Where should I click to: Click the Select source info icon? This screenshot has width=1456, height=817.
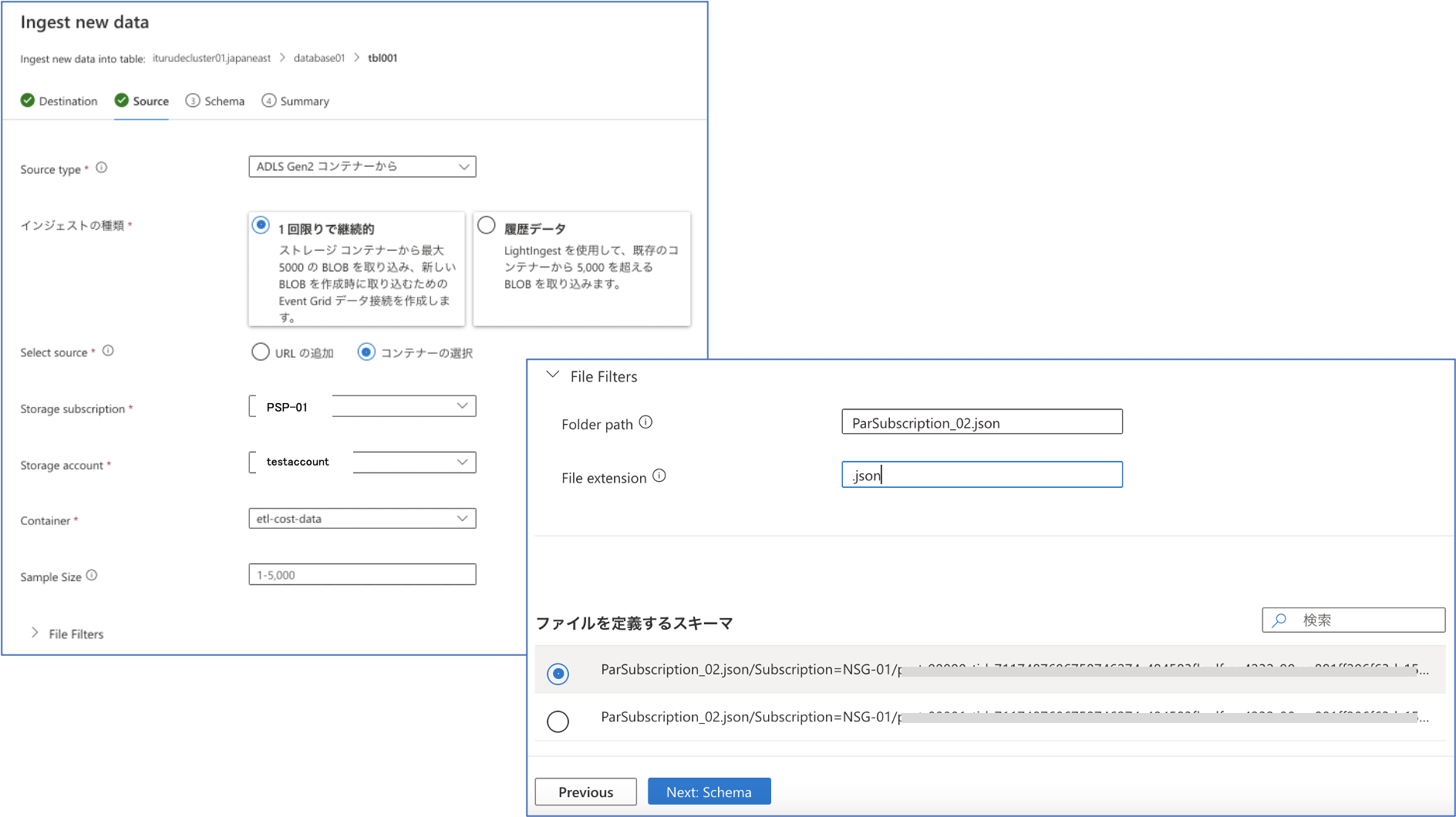(109, 351)
